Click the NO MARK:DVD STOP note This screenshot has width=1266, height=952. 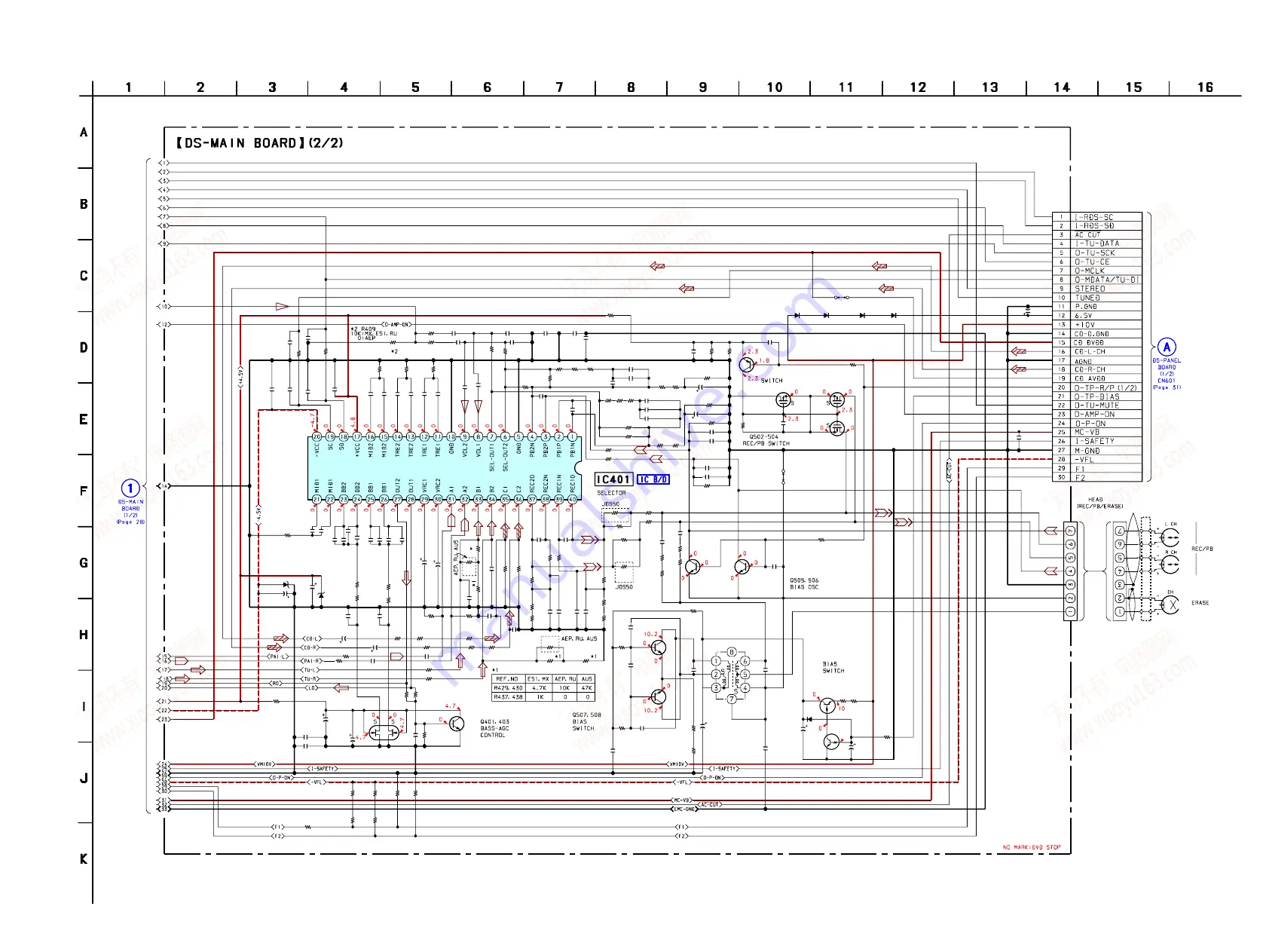pyautogui.click(x=1031, y=847)
